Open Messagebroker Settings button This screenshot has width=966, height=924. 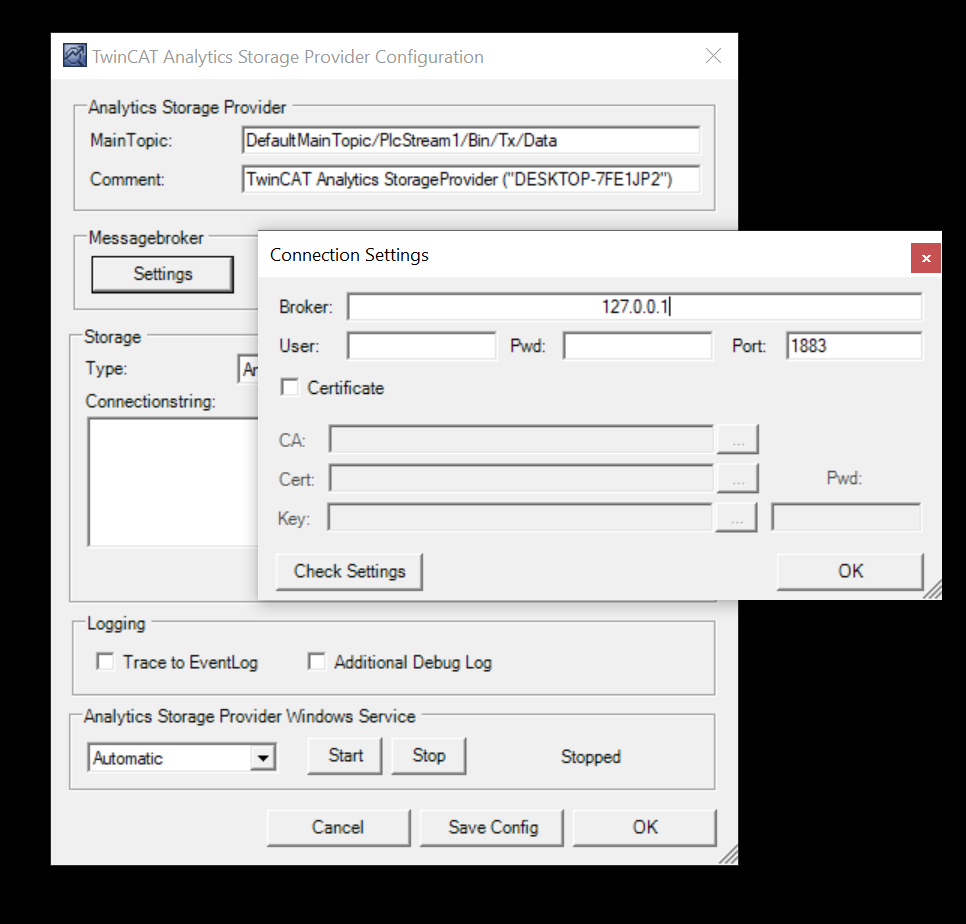(163, 274)
